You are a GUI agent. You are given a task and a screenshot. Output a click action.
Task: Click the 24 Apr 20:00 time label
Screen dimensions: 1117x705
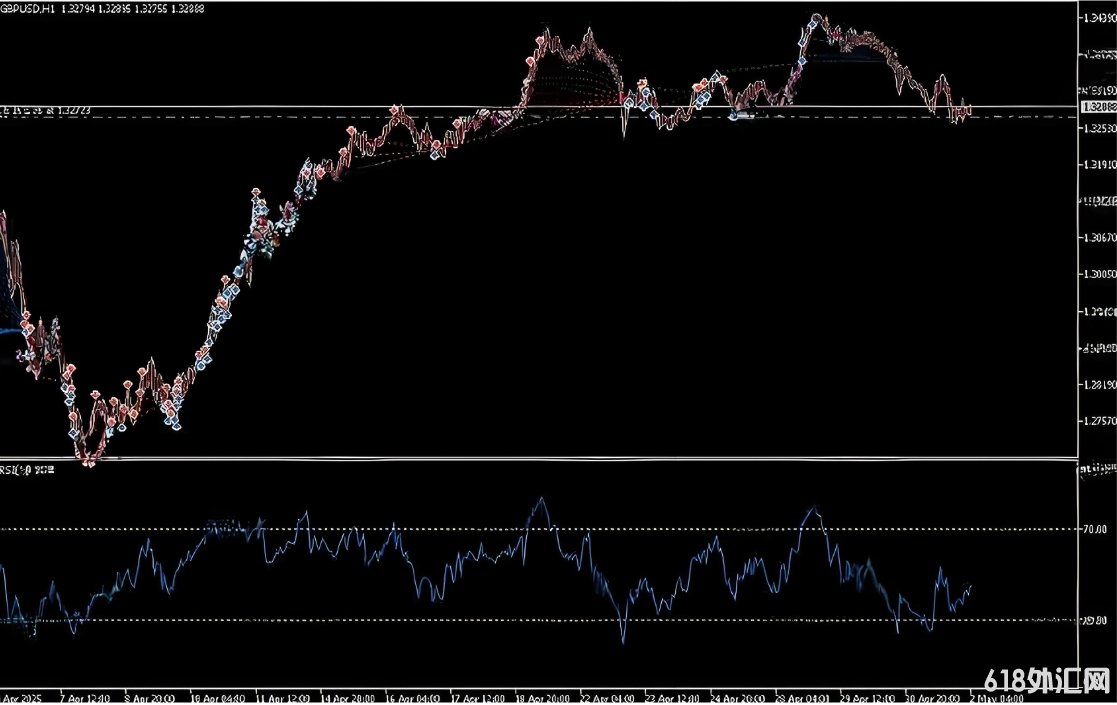(737, 699)
